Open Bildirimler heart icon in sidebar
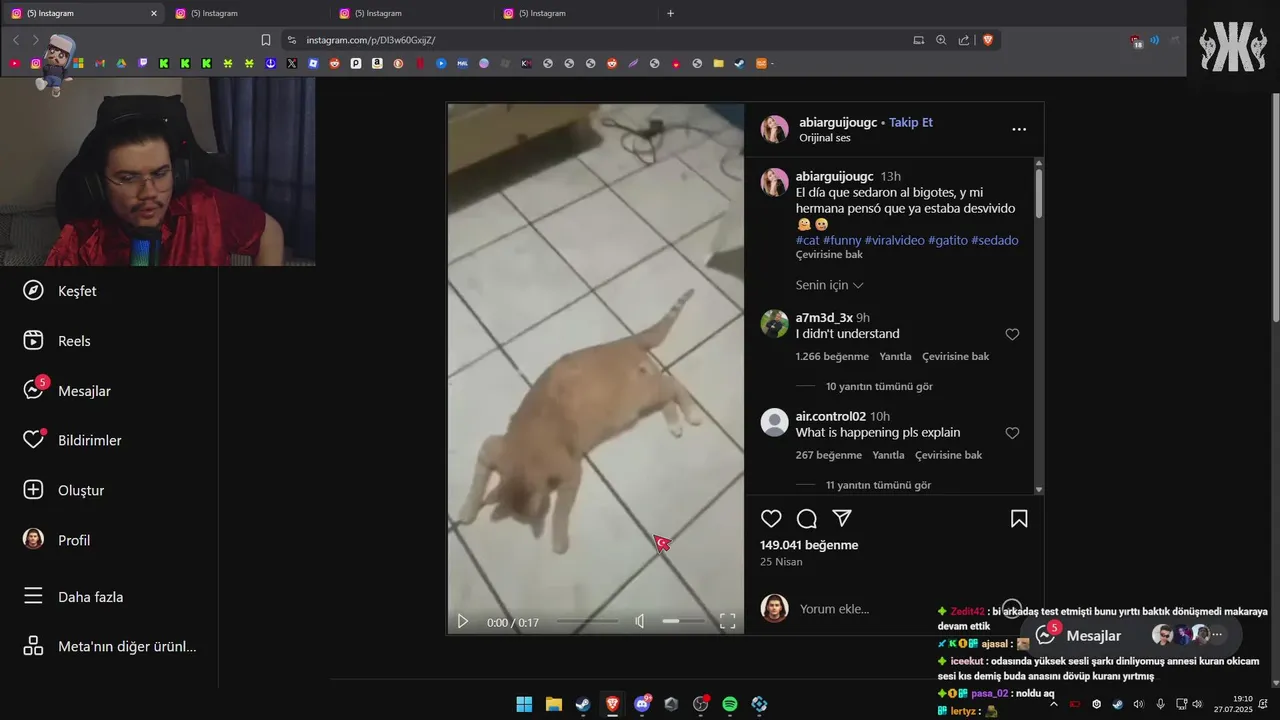 pyautogui.click(x=33, y=440)
